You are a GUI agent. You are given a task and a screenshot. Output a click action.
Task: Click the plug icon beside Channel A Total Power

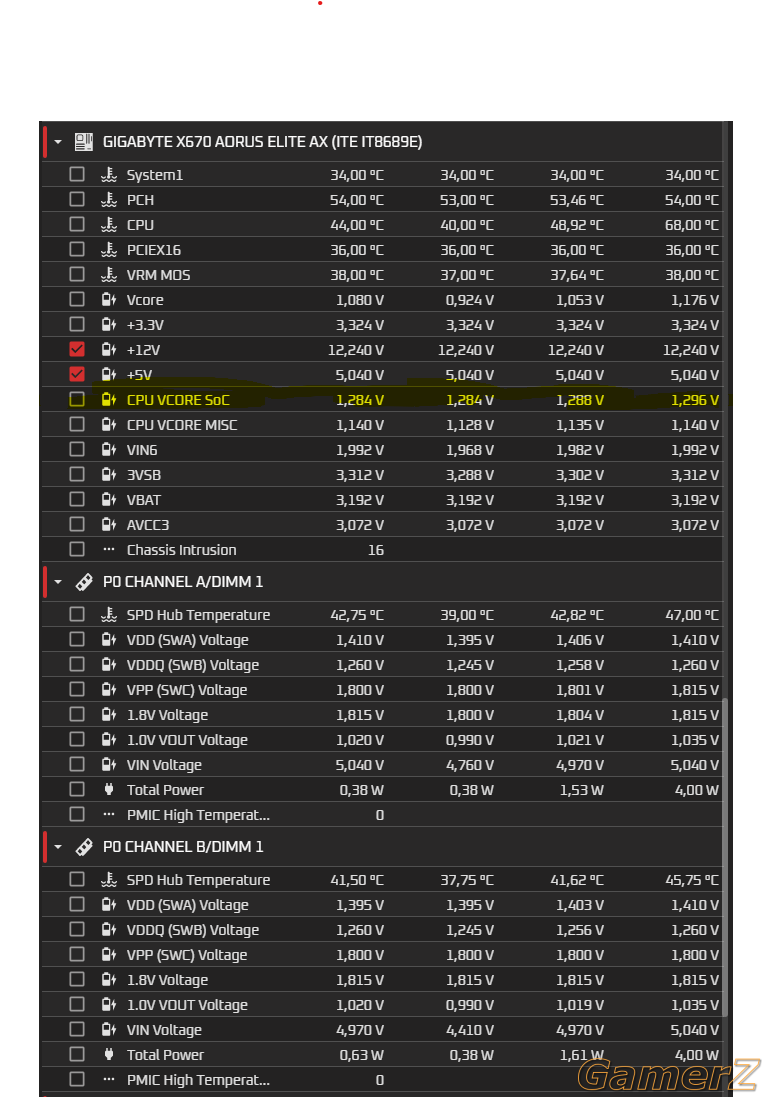[108, 790]
